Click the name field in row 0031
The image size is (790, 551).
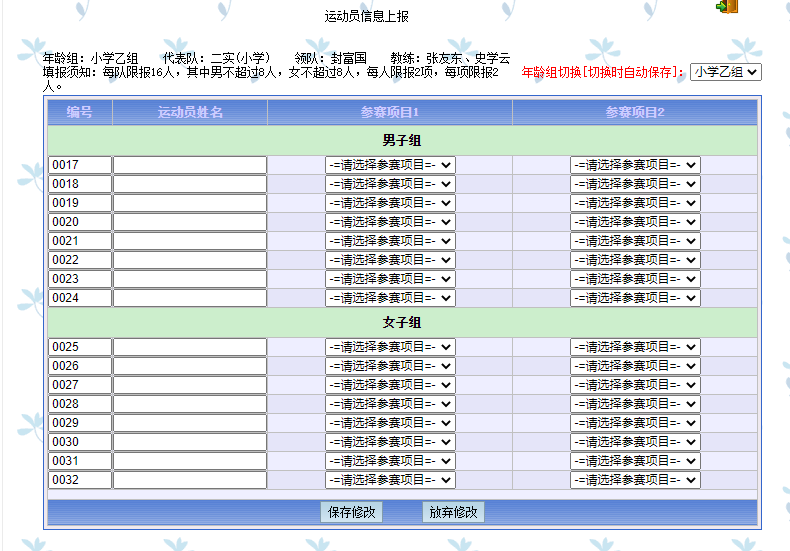(190, 461)
